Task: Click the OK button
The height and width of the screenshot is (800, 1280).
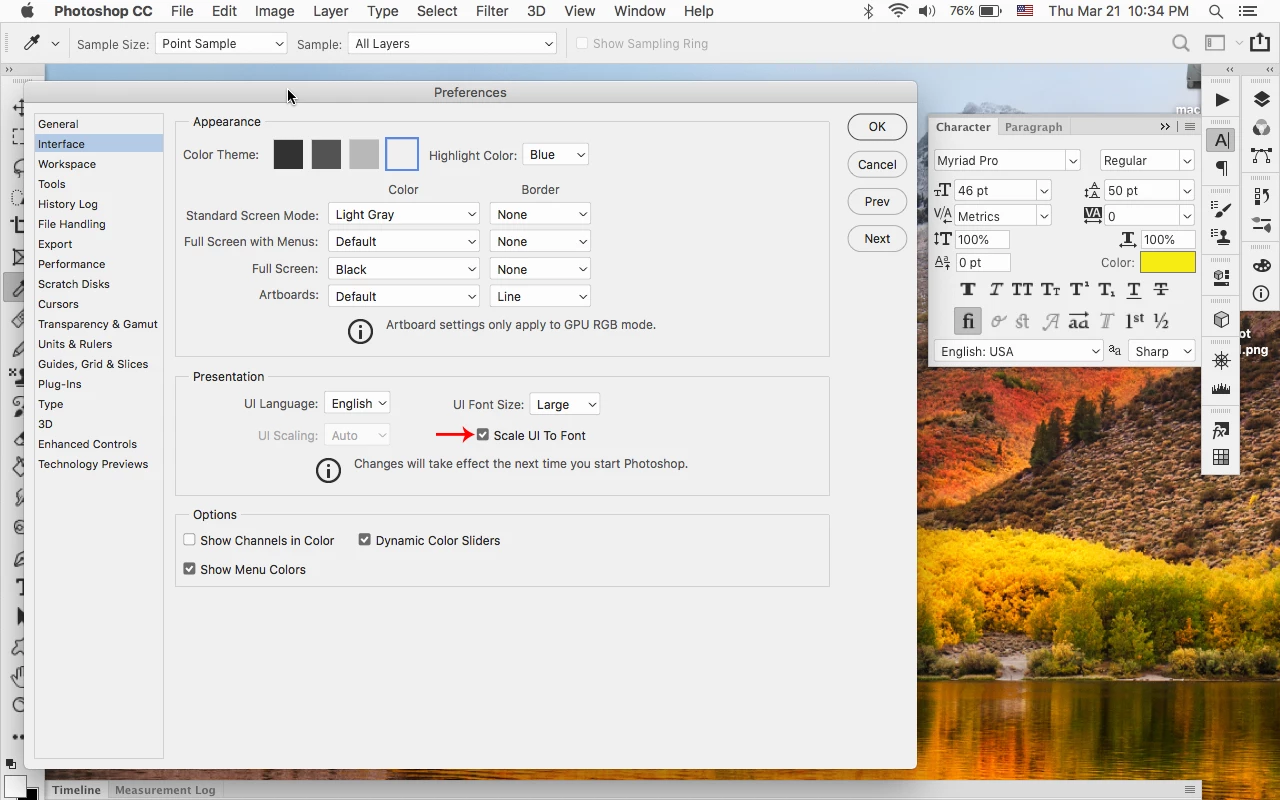Action: coord(877,127)
